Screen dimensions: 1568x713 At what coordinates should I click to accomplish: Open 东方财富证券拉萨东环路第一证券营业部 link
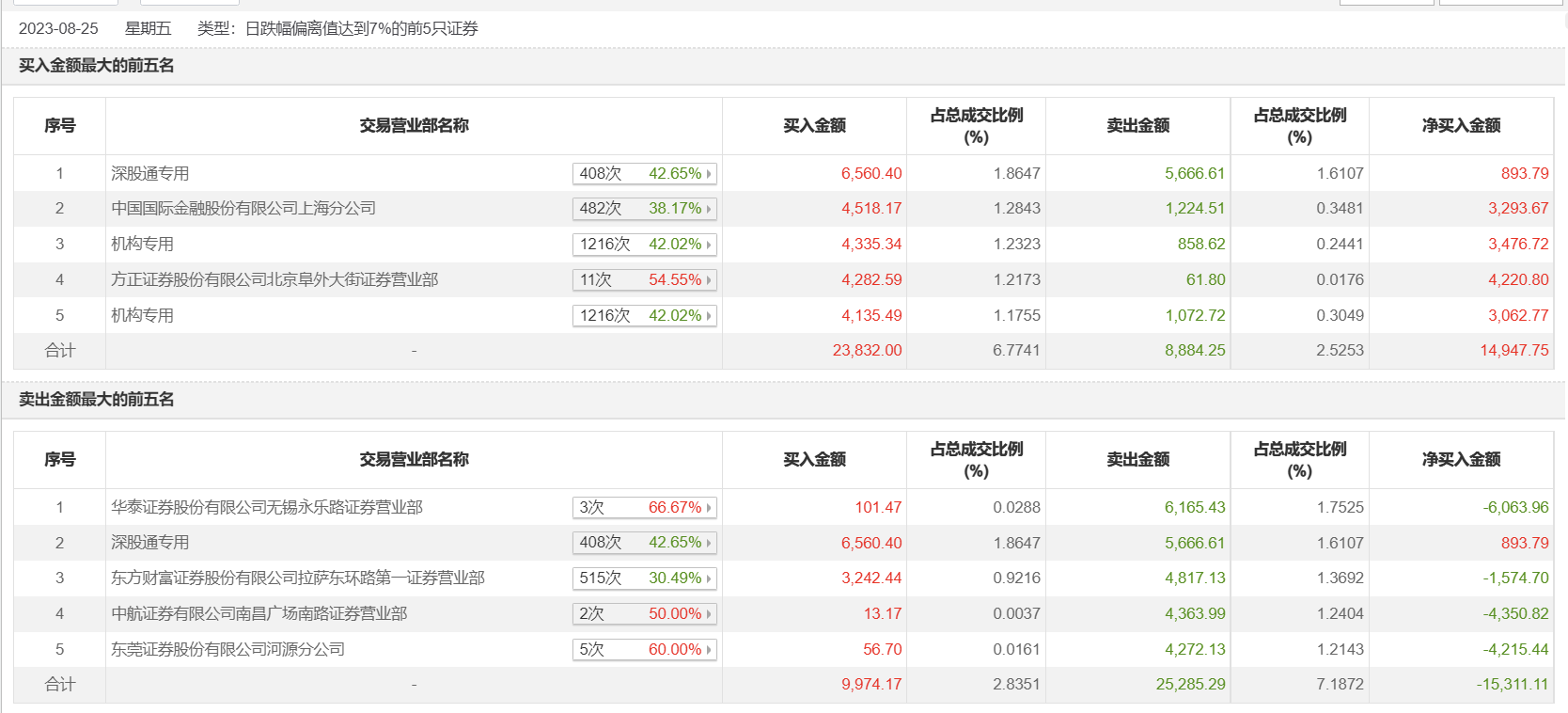[298, 578]
